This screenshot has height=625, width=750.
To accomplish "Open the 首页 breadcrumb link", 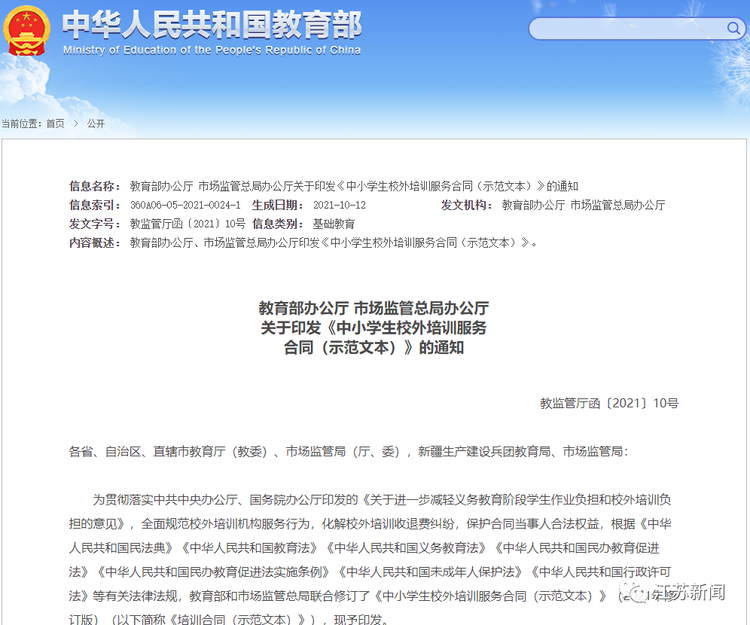I will 55,124.
